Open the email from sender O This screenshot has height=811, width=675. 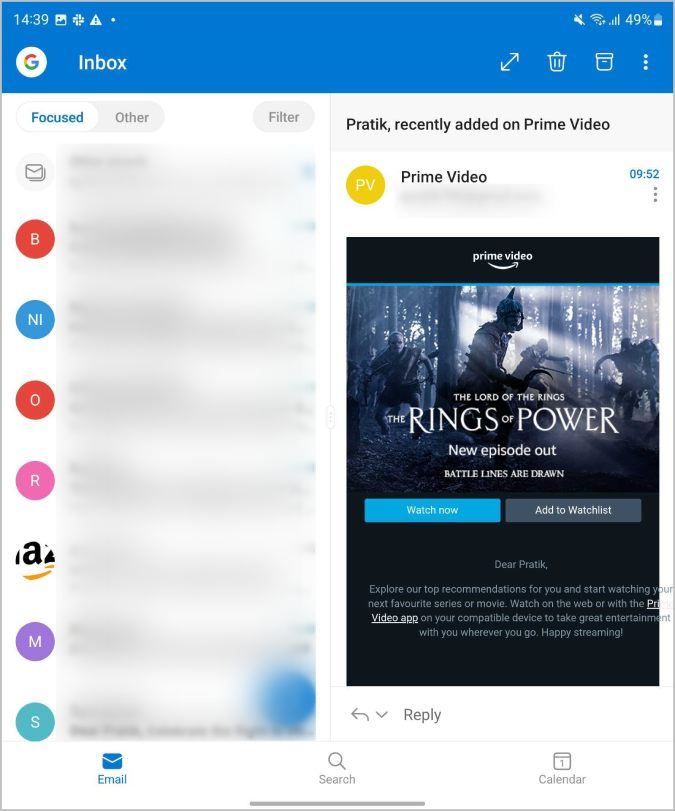click(x=166, y=400)
